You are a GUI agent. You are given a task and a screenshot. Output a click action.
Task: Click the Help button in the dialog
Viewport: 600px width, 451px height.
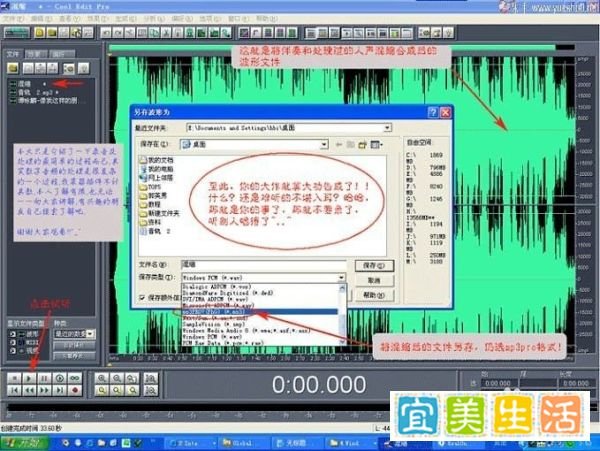pyautogui.click(x=374, y=295)
